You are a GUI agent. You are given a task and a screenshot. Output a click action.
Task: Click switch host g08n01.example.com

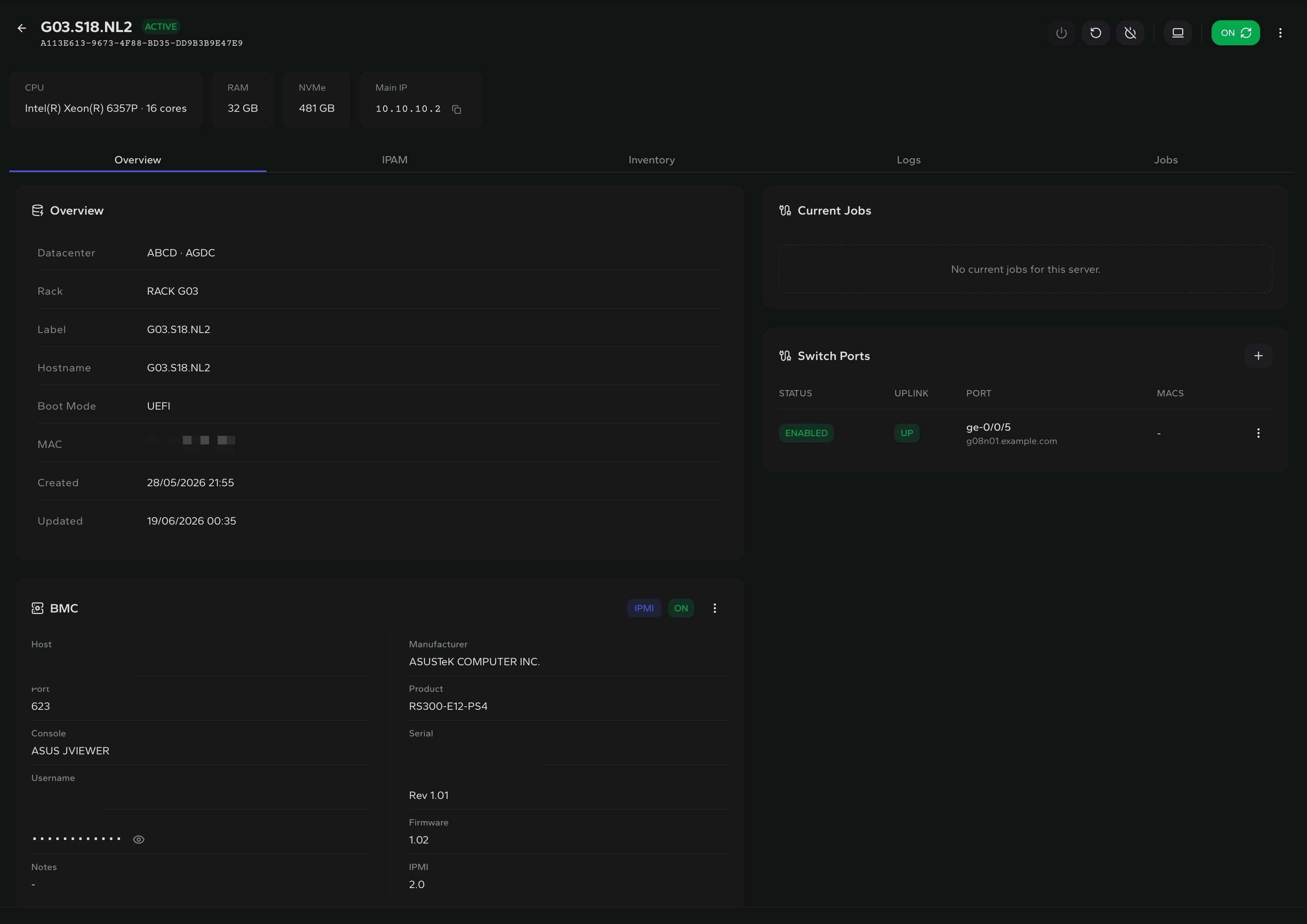[x=1011, y=441]
